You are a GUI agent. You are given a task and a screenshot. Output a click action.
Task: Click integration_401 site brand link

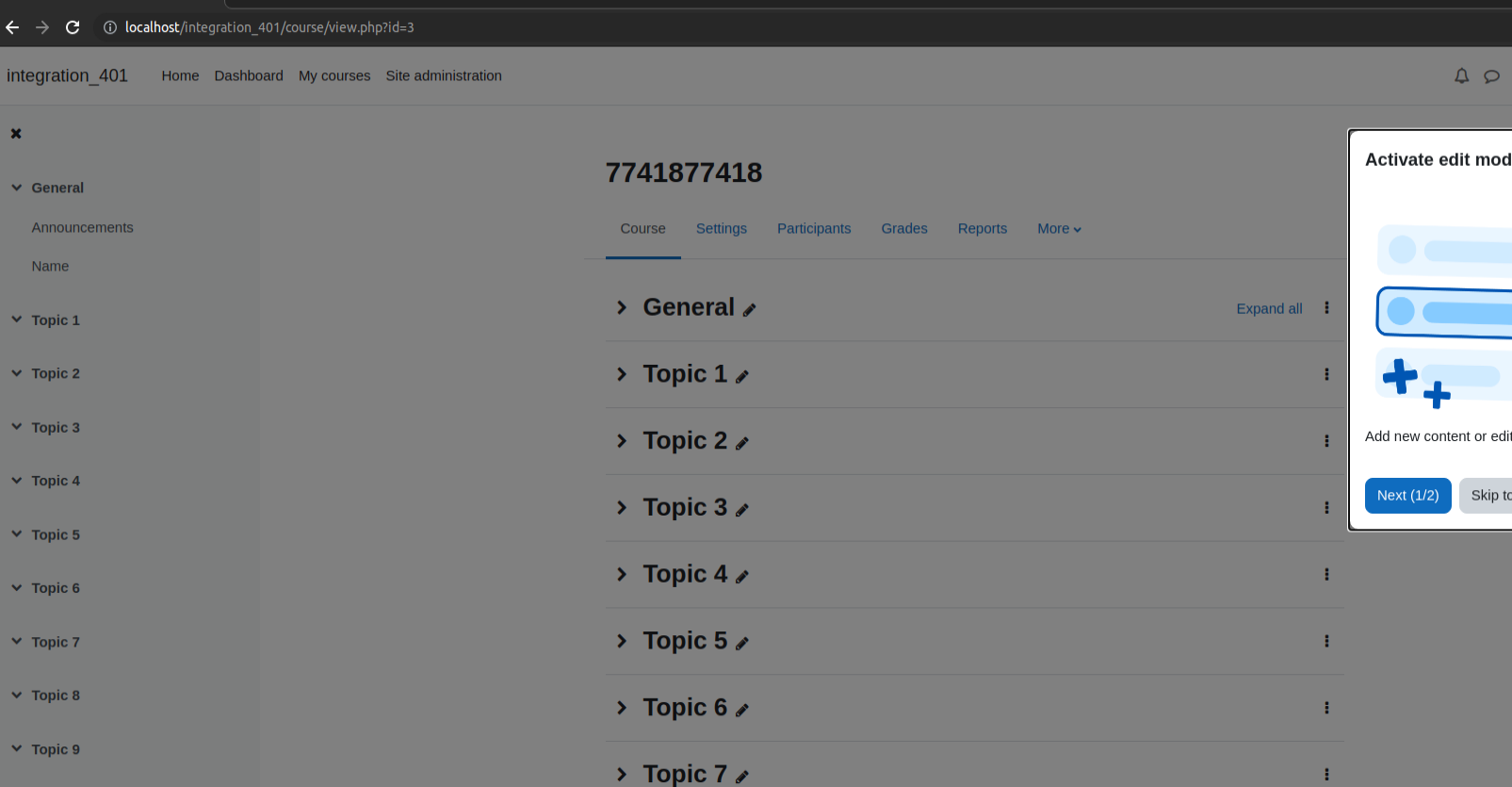coord(67,75)
